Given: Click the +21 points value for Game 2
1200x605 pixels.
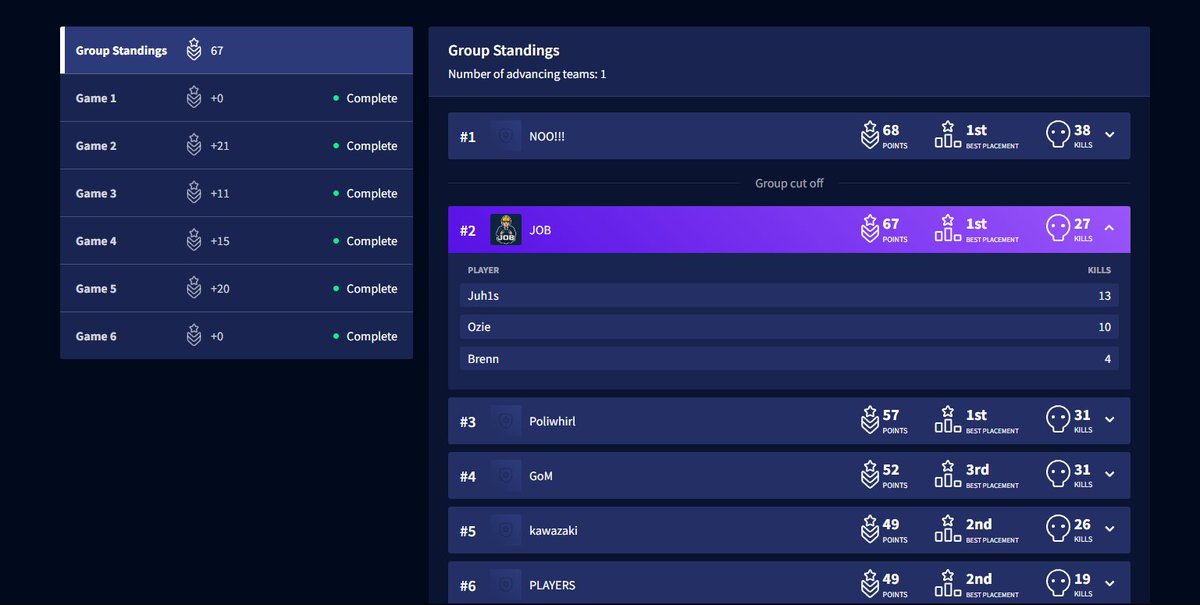Looking at the screenshot, I should 220,146.
